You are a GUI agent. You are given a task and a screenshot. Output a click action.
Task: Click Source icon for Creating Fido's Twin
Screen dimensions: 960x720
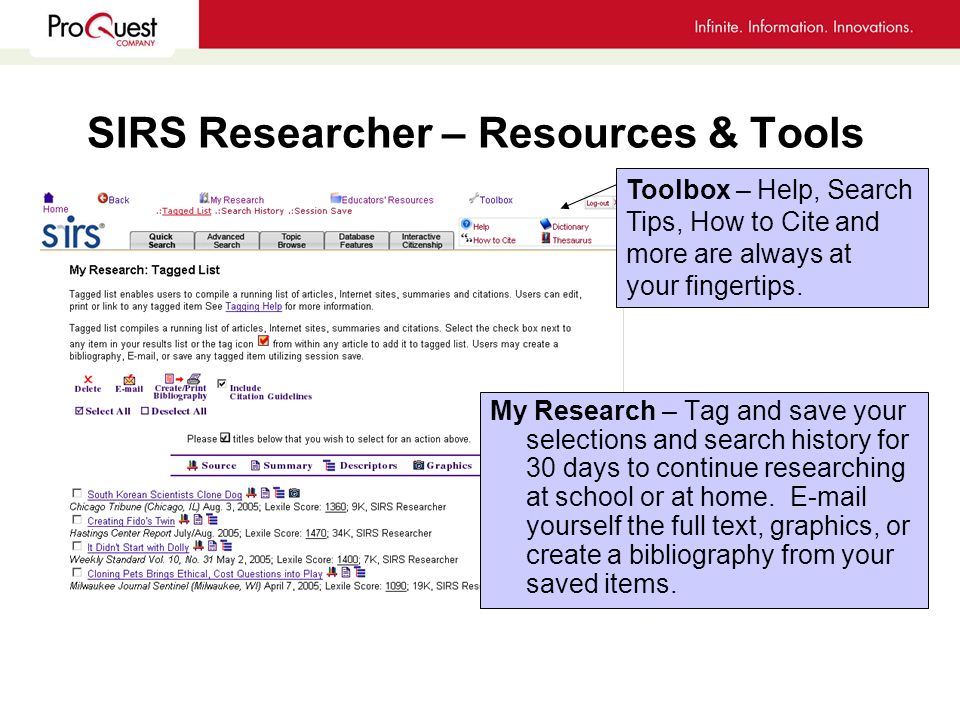184,519
